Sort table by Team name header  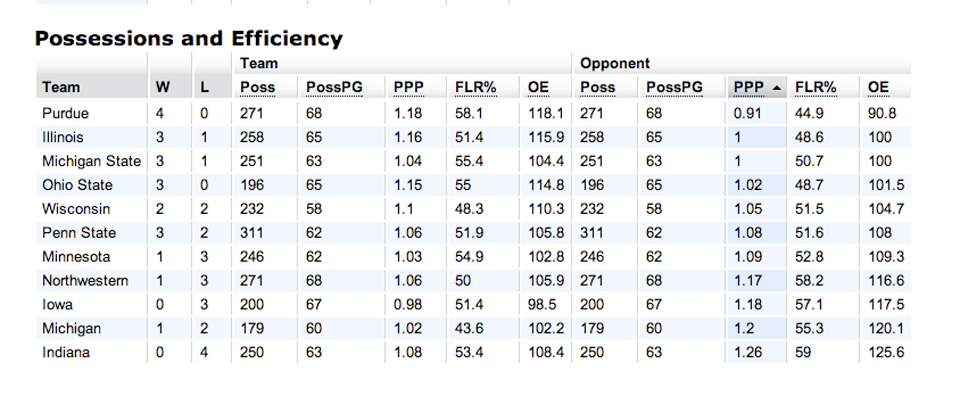coord(61,88)
